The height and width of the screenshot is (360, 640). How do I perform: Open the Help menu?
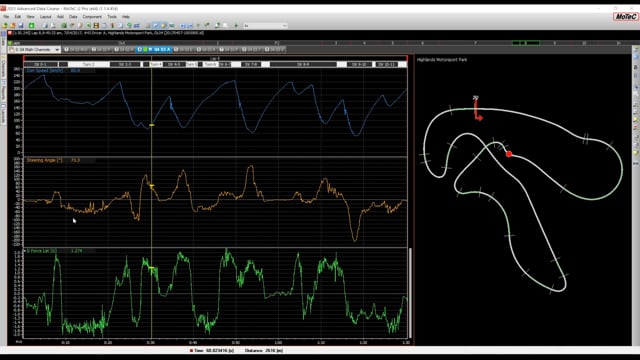(126, 17)
